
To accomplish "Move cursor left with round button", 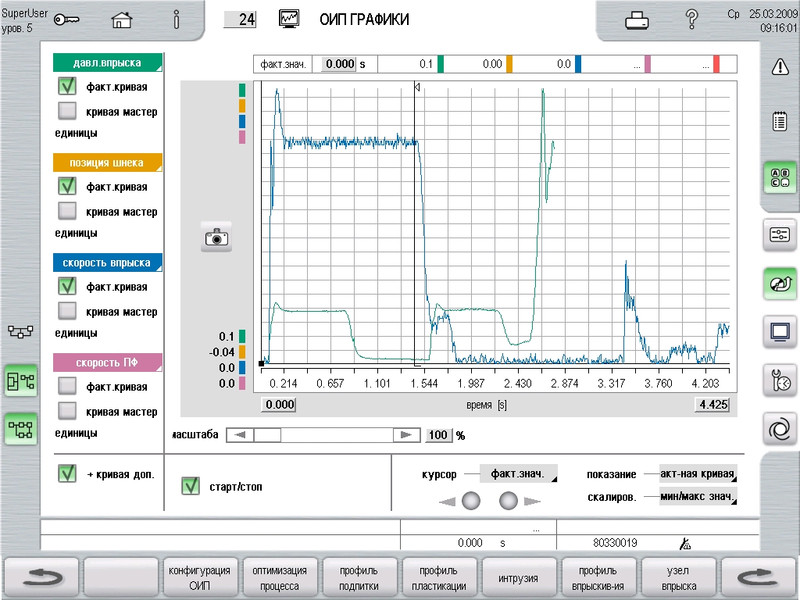I will pos(471,501).
